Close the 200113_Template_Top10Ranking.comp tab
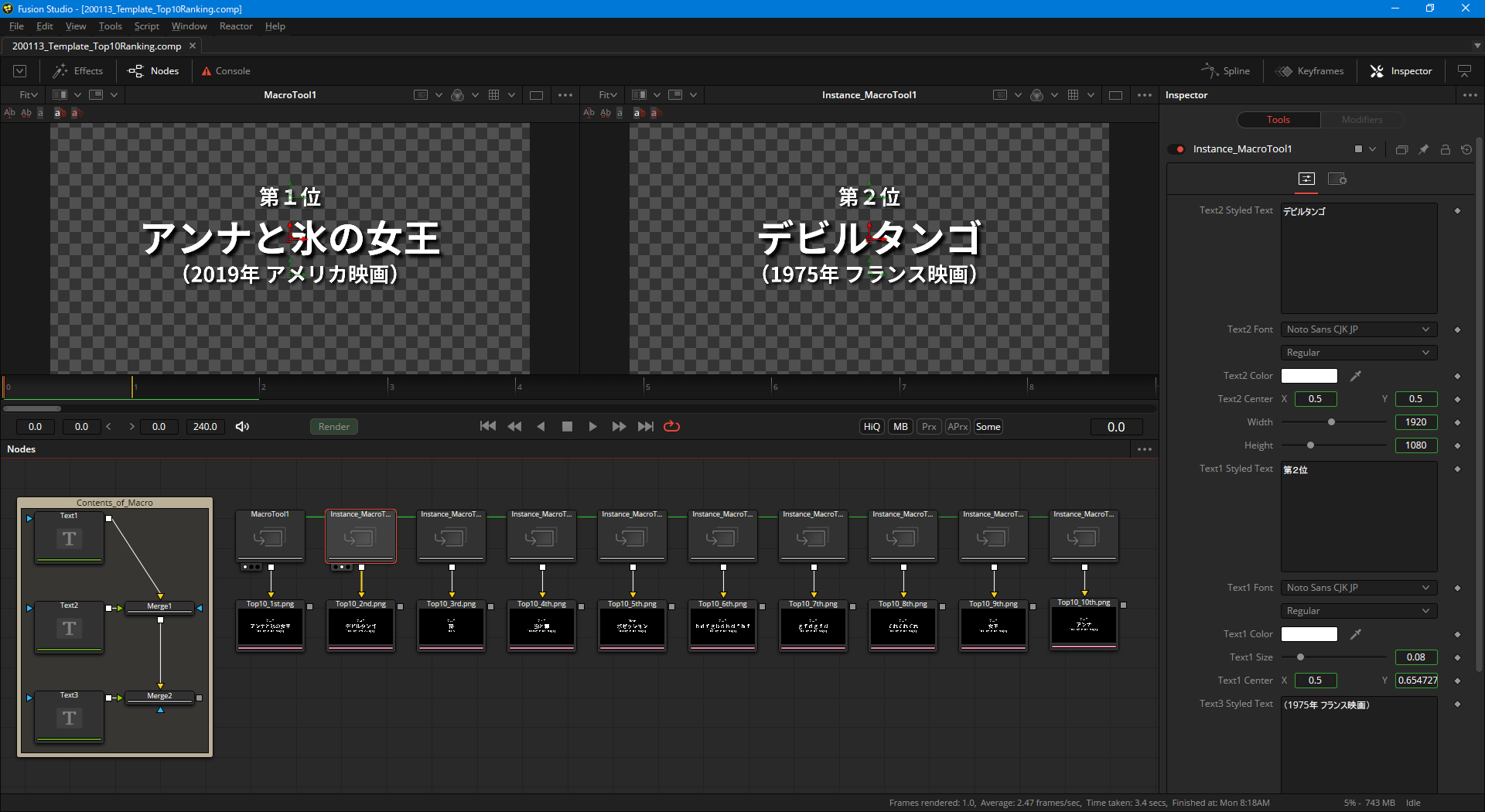The image size is (1485, 812). point(193,46)
